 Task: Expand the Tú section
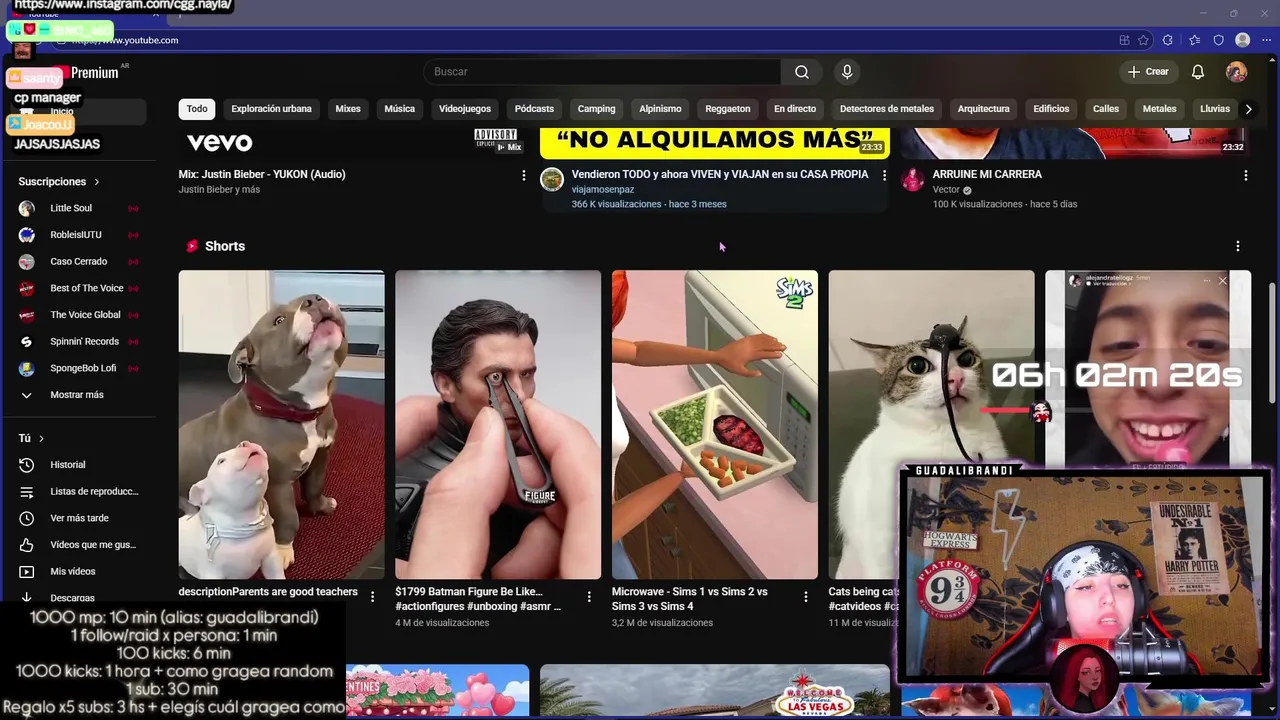[x=31, y=438]
